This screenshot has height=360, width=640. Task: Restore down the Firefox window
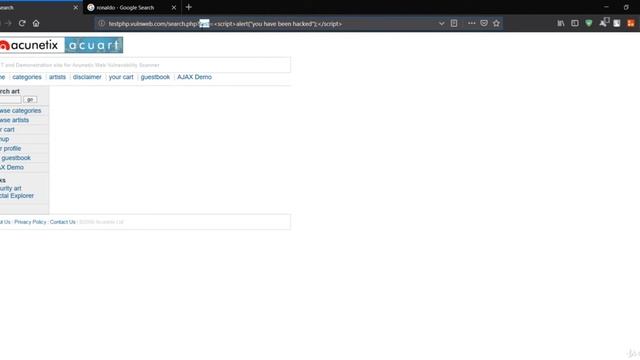click(x=626, y=7)
